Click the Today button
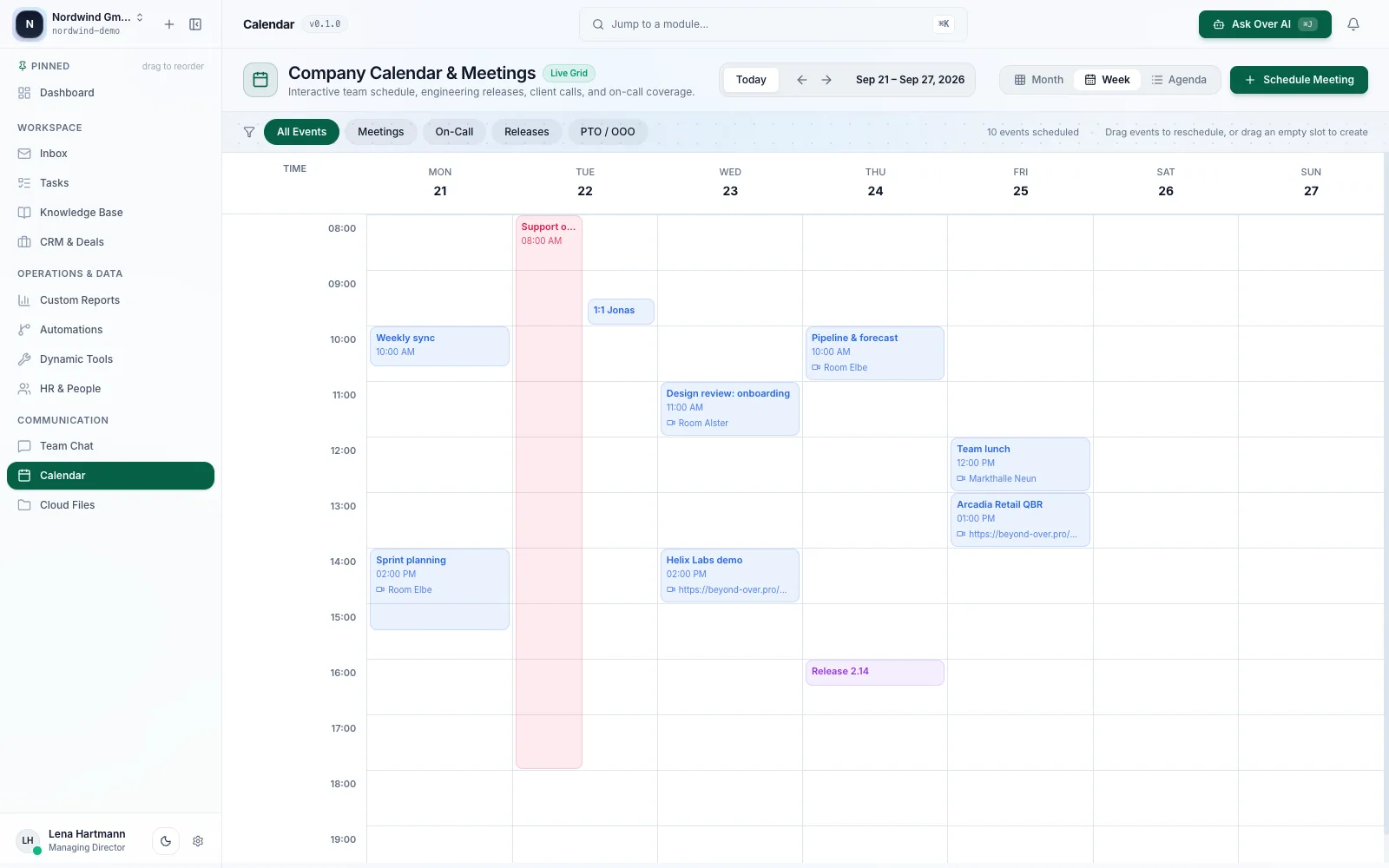The image size is (1389, 868). coord(751,80)
